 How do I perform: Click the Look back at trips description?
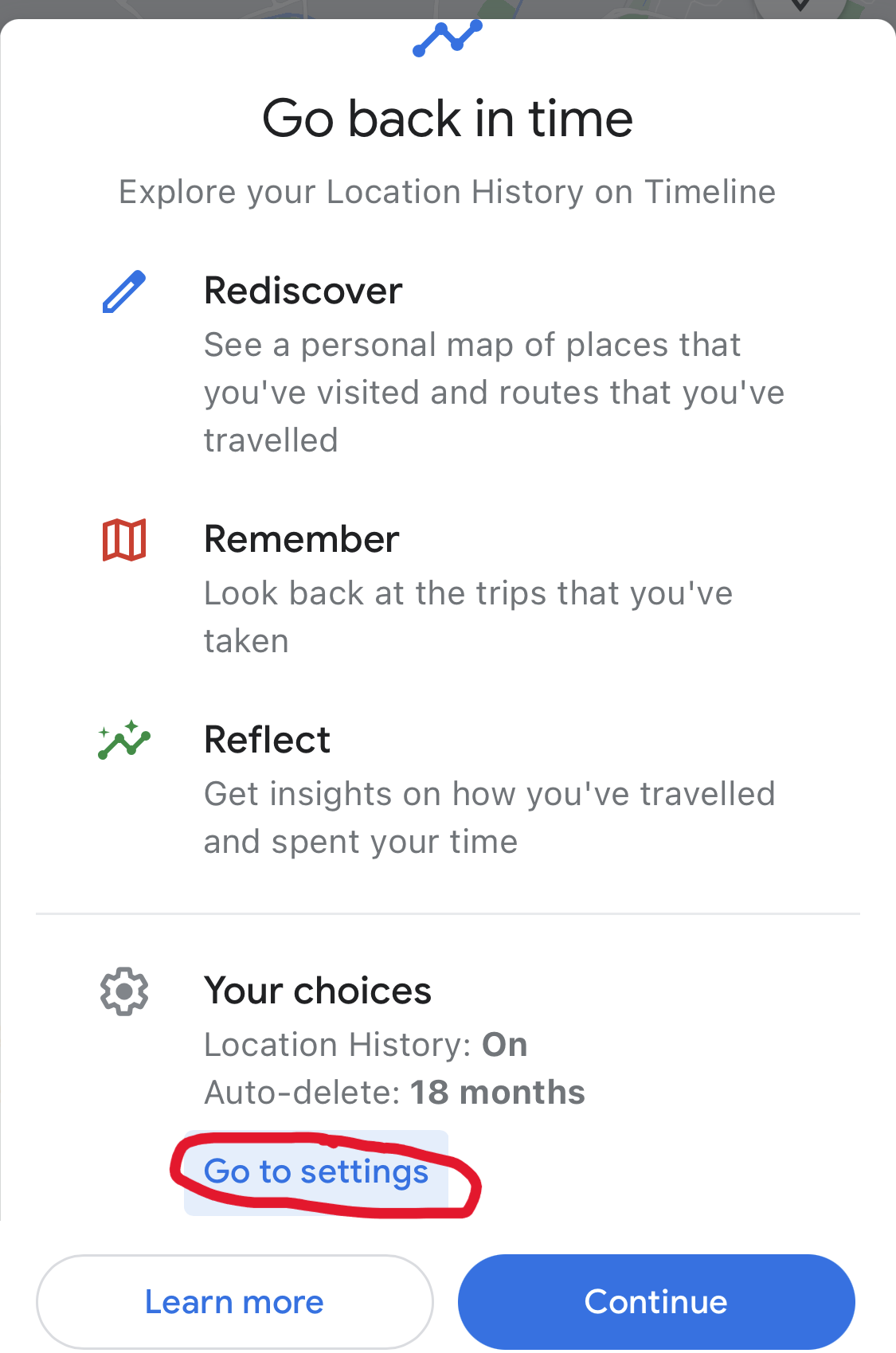[468, 617]
